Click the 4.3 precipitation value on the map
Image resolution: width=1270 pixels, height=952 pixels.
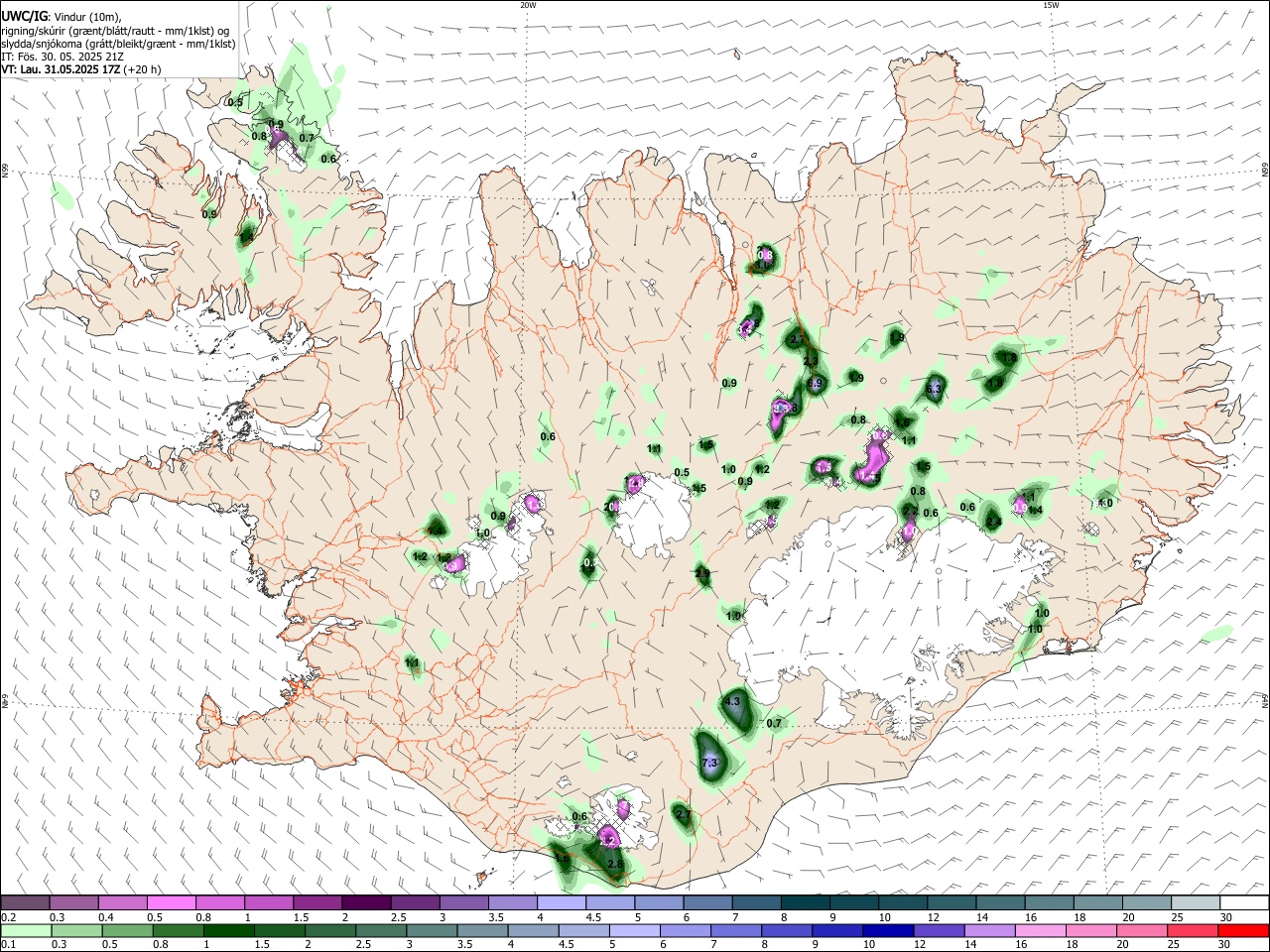tap(733, 701)
